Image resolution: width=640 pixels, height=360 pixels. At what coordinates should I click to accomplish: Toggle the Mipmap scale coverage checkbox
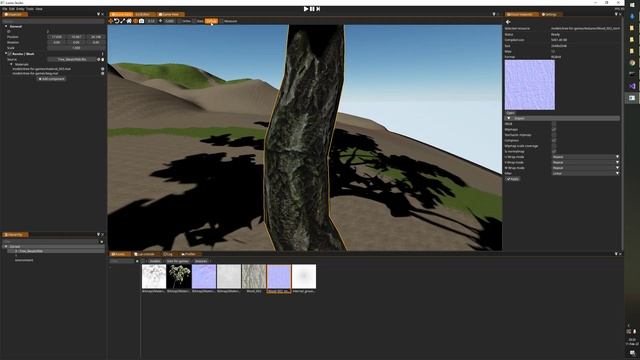click(x=554, y=146)
